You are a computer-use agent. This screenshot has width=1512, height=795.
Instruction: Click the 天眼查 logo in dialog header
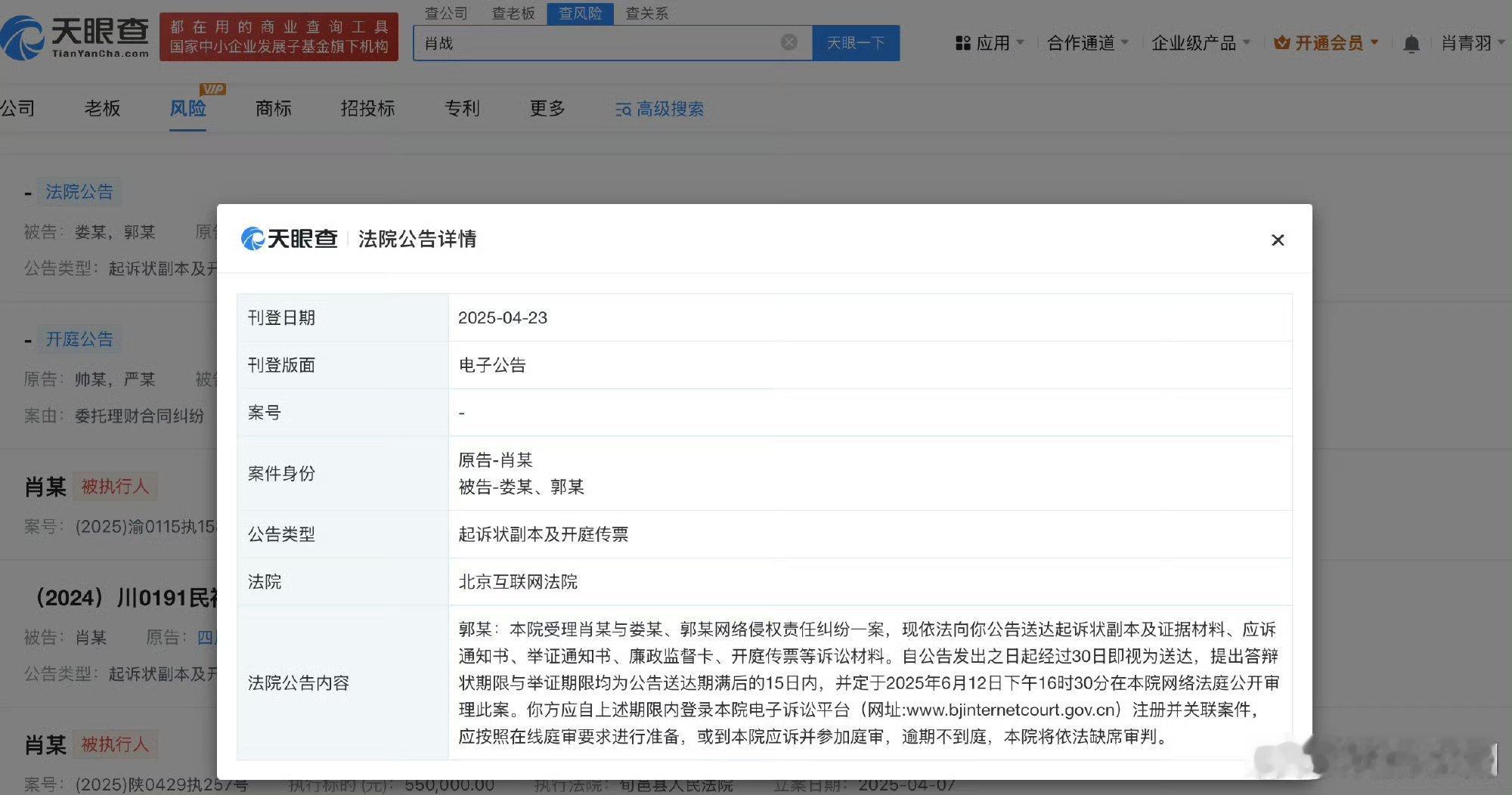290,239
